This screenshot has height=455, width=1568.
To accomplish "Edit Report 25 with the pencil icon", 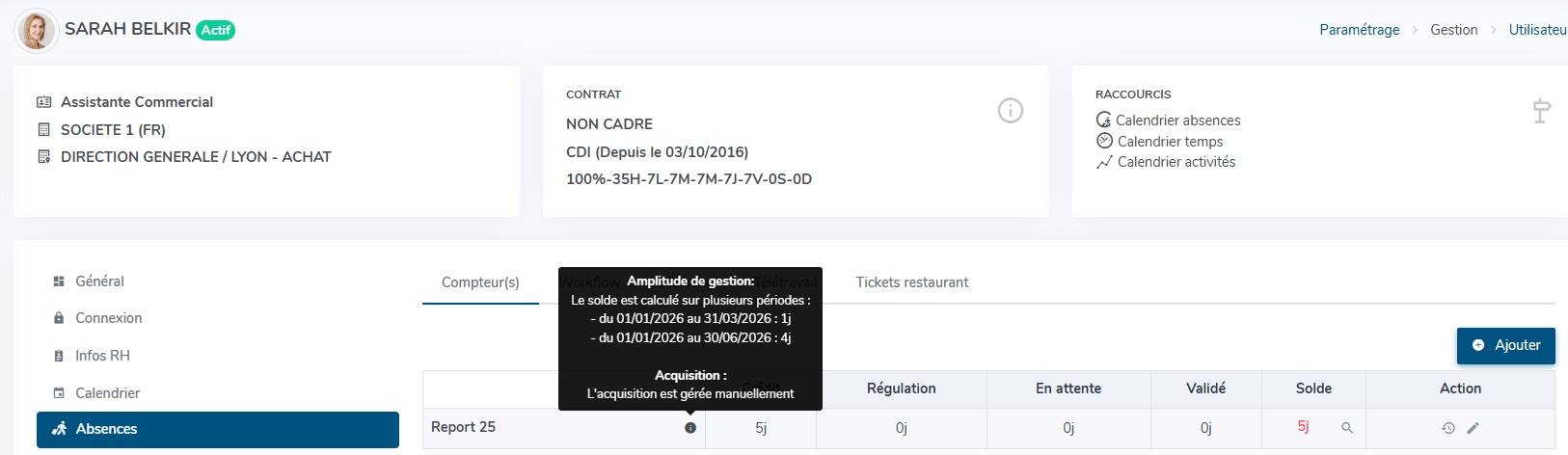I will pos(1473,428).
